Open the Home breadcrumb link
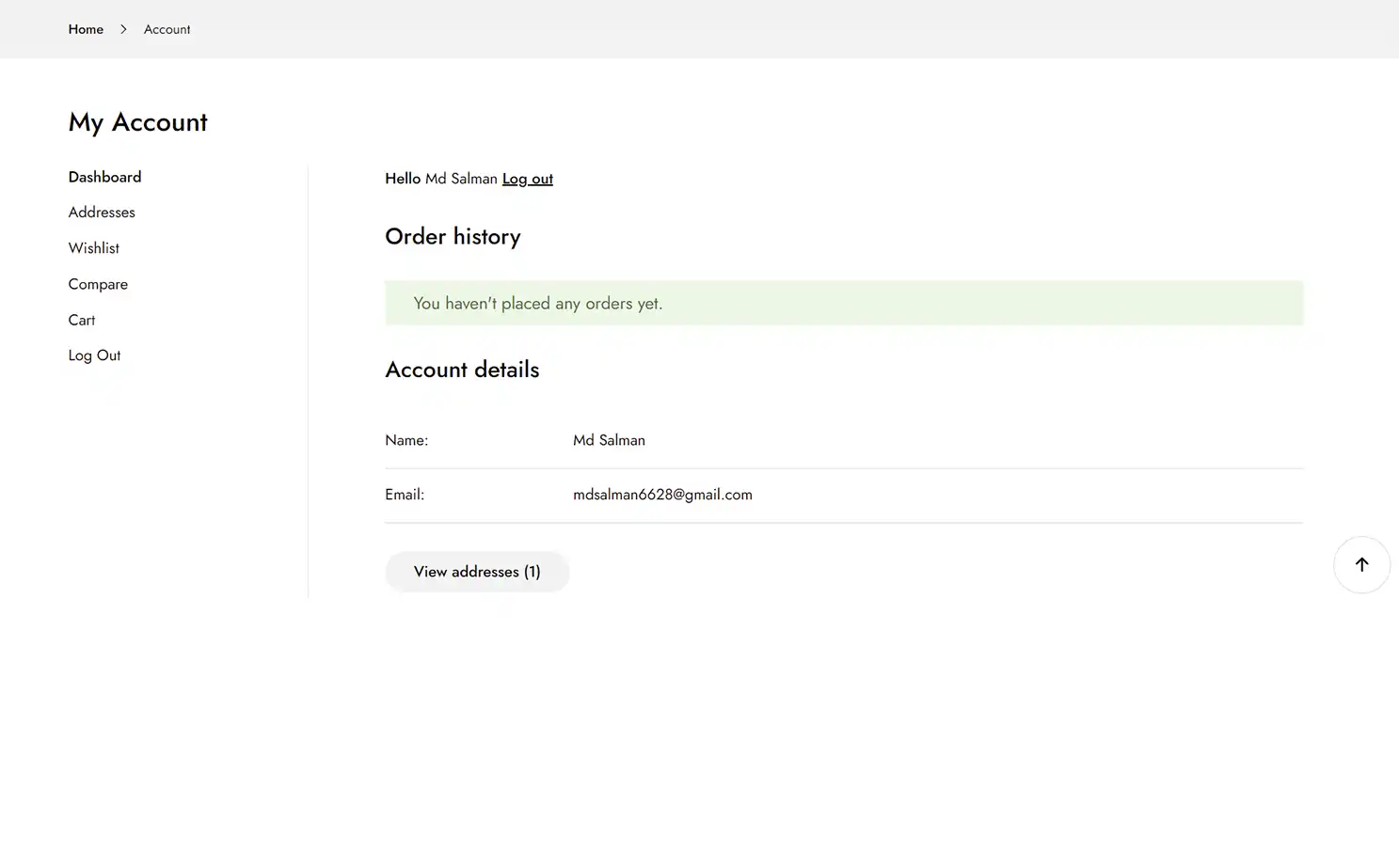This screenshot has width=1399, height=868. point(86,29)
